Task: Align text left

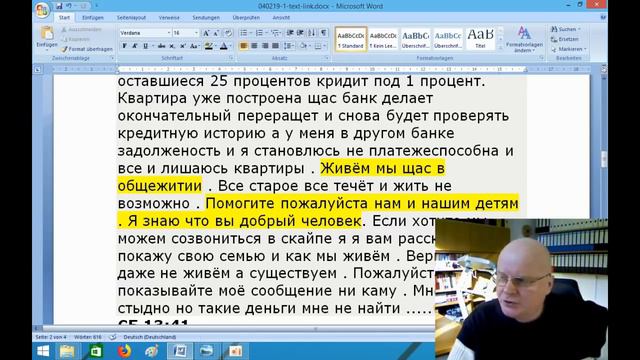Action: [244, 46]
